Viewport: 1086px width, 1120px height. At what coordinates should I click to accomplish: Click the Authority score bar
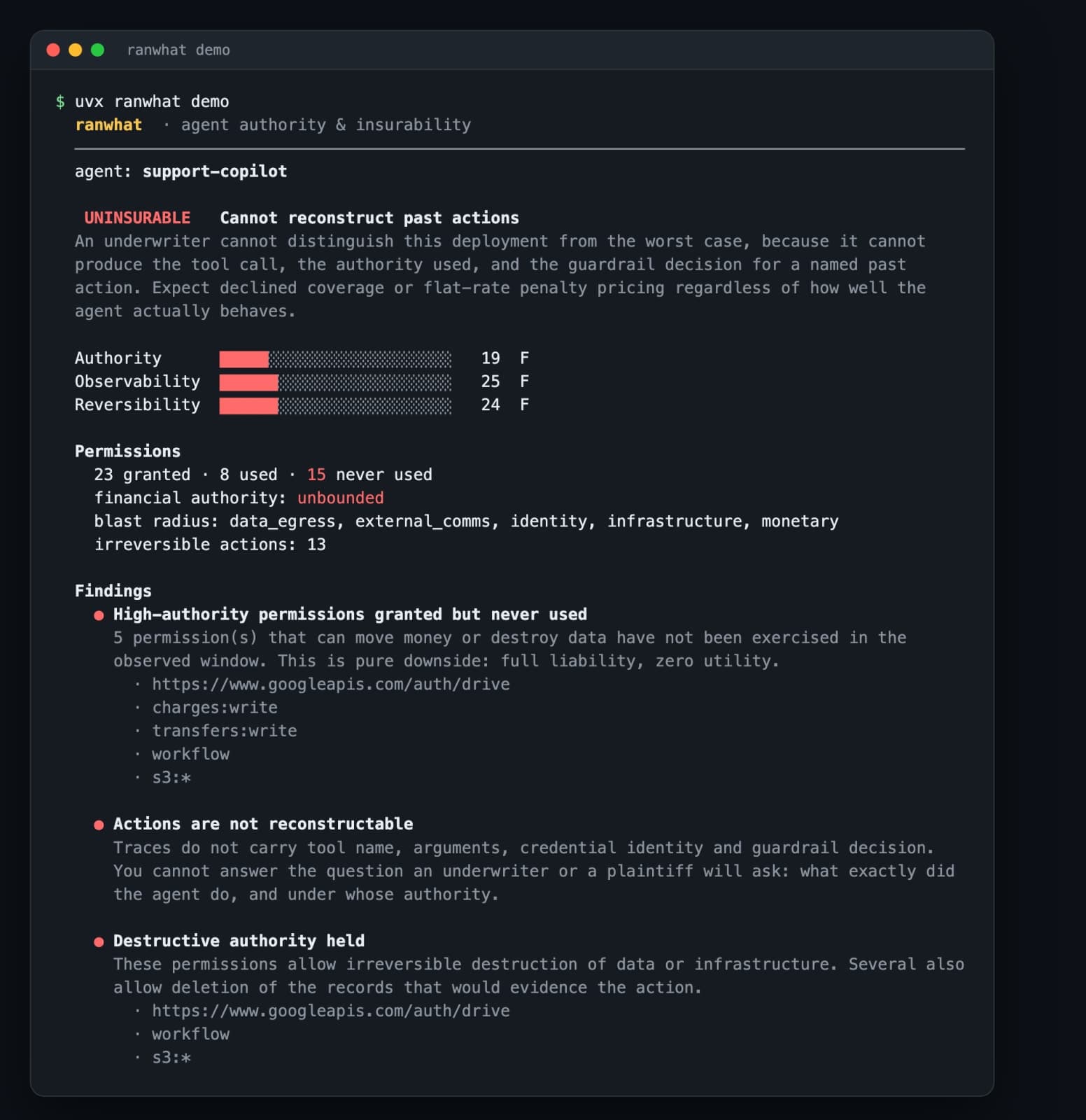click(335, 359)
